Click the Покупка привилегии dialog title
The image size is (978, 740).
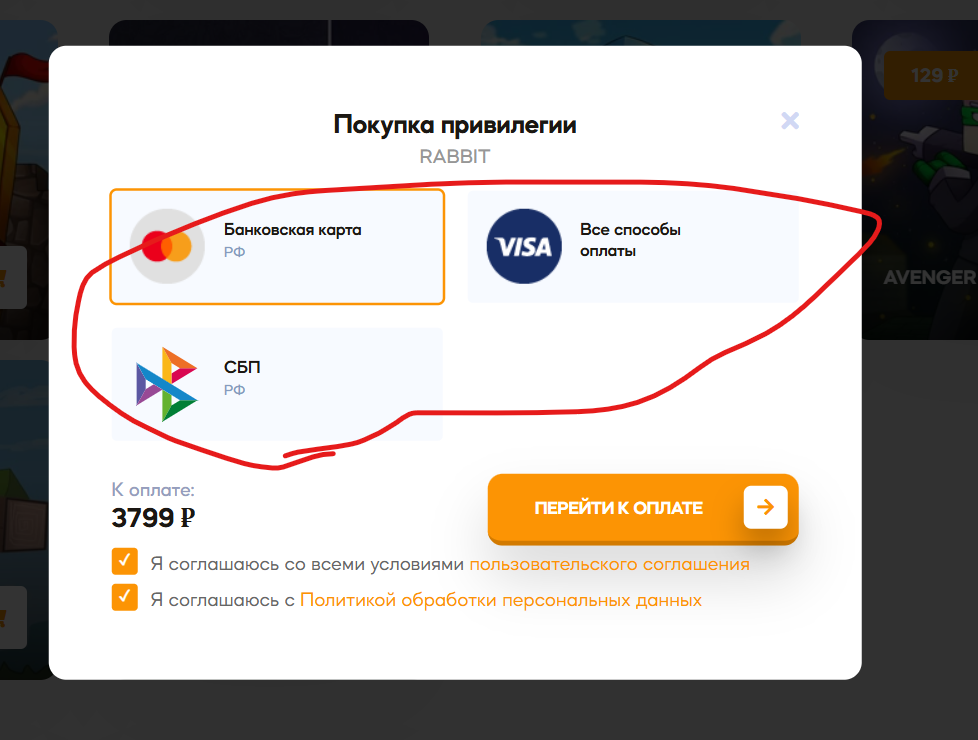(x=455, y=124)
